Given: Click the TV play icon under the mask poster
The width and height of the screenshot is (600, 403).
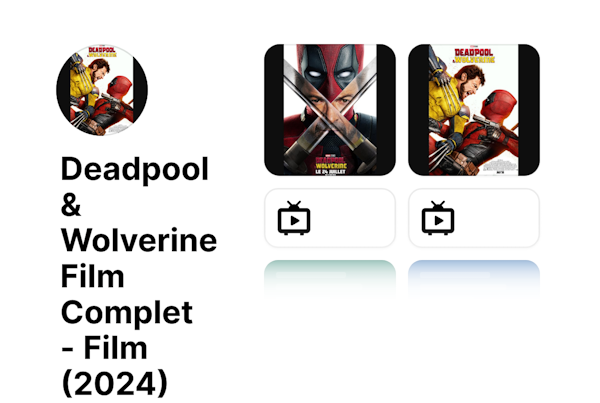Looking at the screenshot, I should (294, 218).
